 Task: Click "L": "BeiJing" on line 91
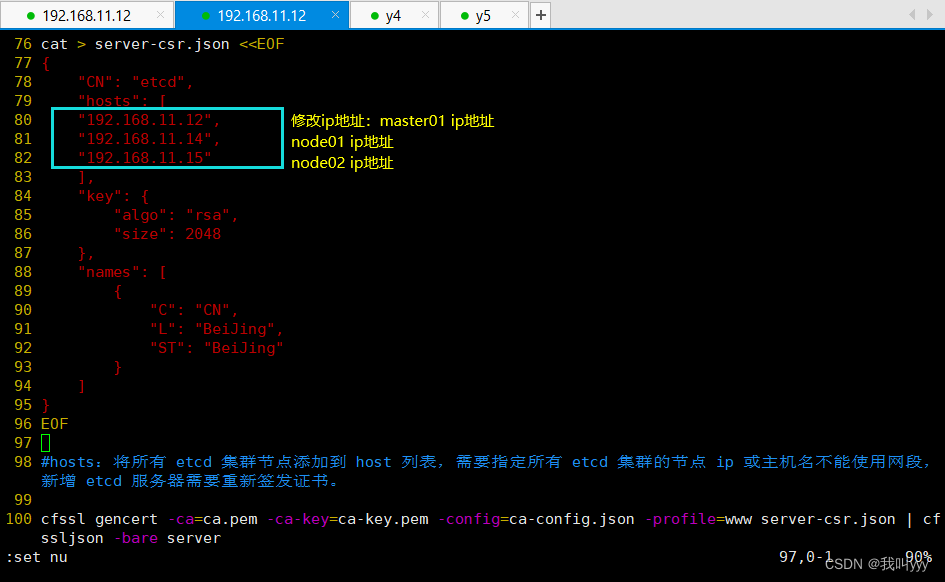pyautogui.click(x=212, y=329)
